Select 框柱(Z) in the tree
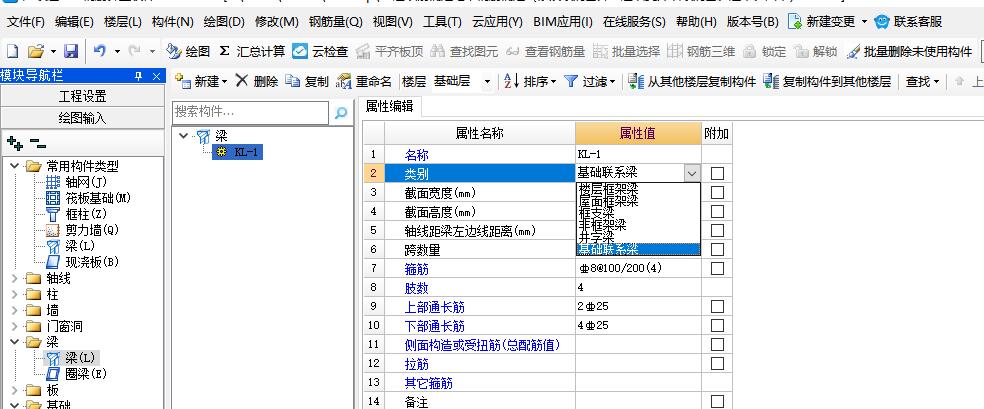The height and width of the screenshot is (409, 984). pos(77,214)
